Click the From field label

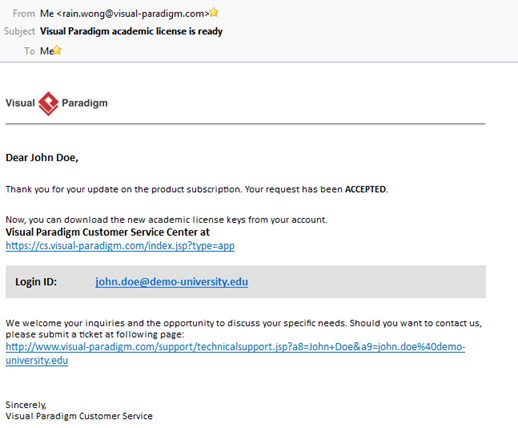tap(24, 13)
